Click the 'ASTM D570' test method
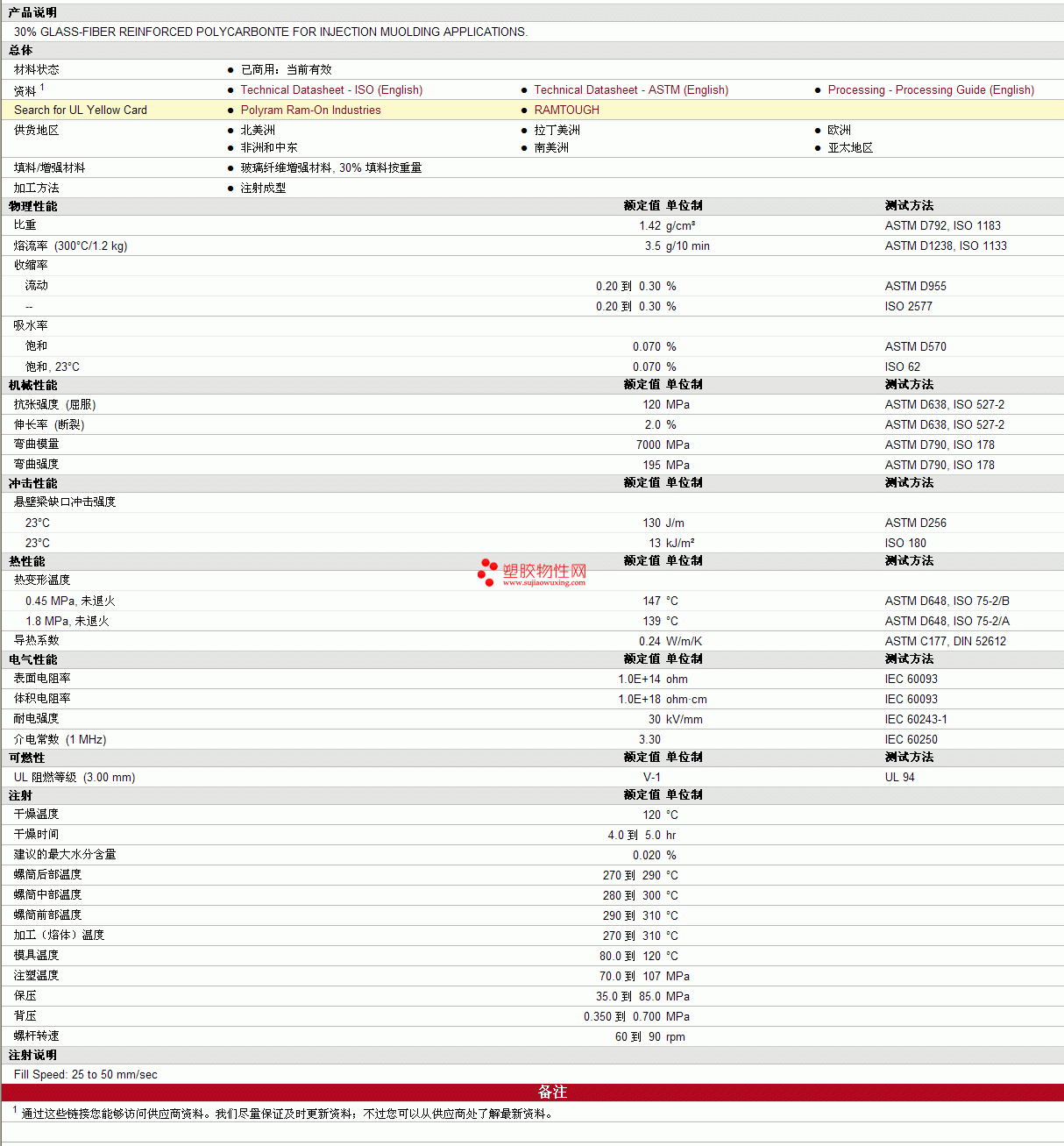The height and width of the screenshot is (1146, 1064). coord(916,347)
